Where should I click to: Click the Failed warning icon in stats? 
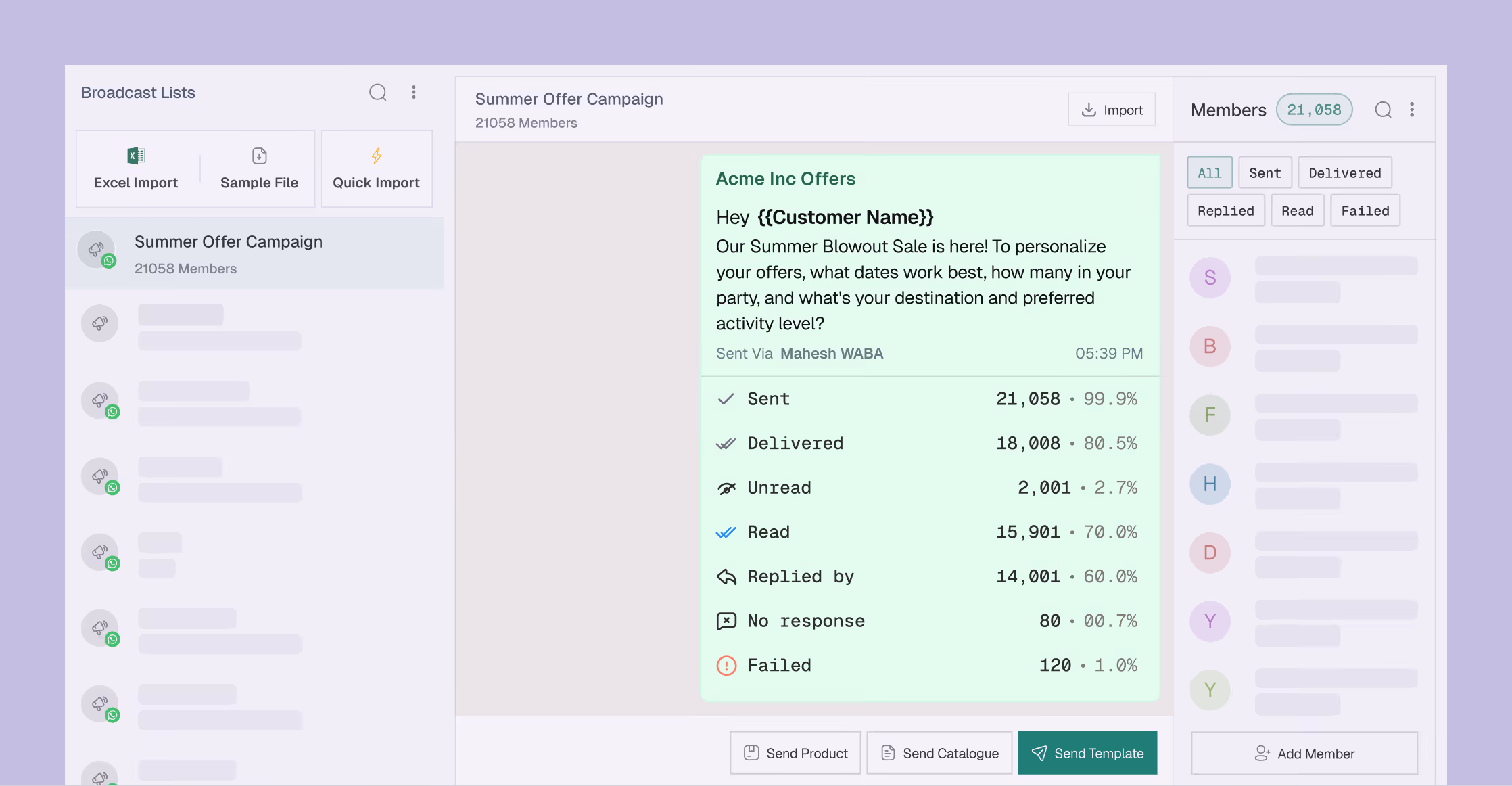[726, 666]
